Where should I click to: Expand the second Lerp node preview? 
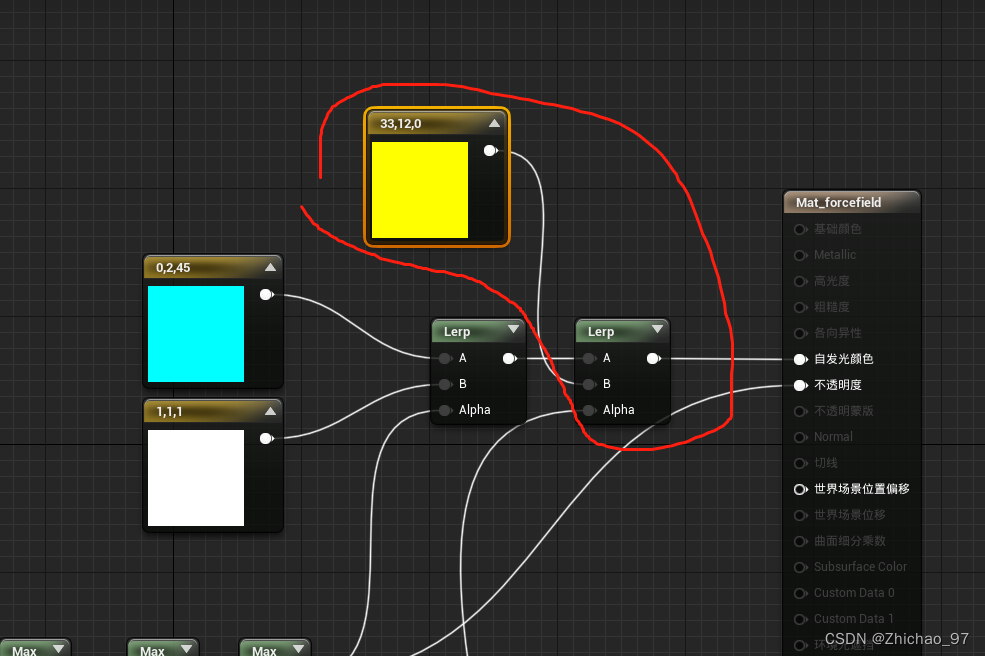pos(657,329)
